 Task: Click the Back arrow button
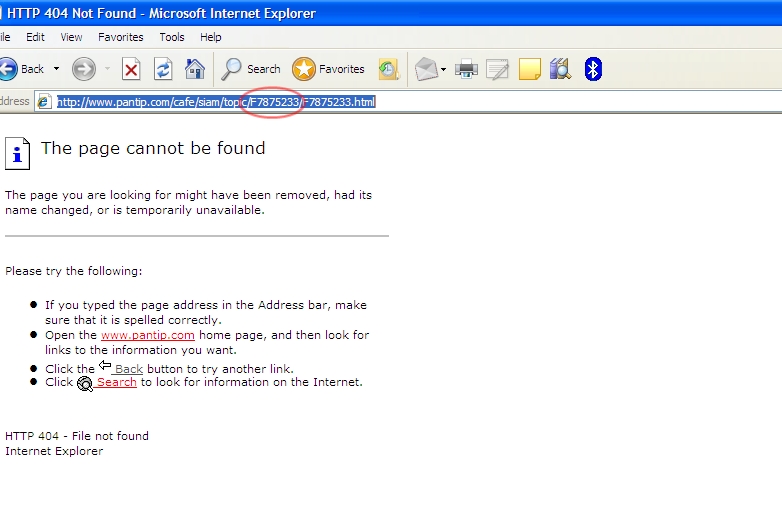(22, 69)
